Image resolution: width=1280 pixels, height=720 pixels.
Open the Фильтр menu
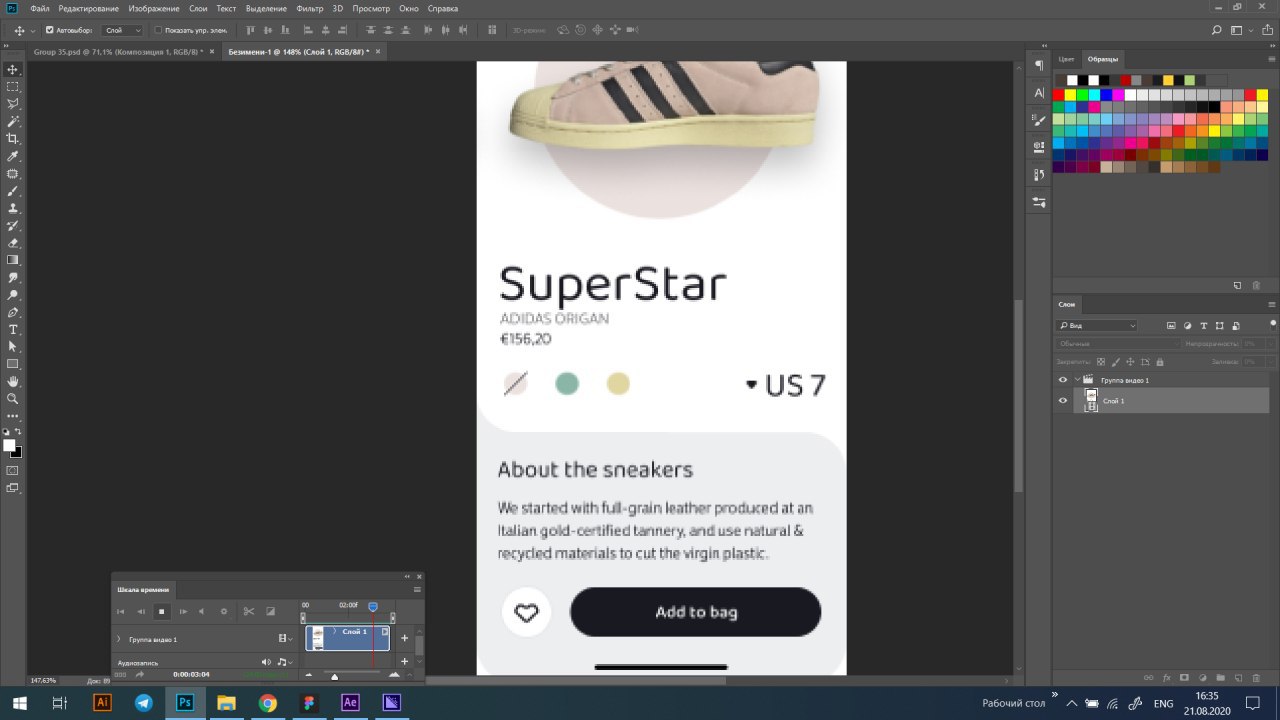coord(309,8)
